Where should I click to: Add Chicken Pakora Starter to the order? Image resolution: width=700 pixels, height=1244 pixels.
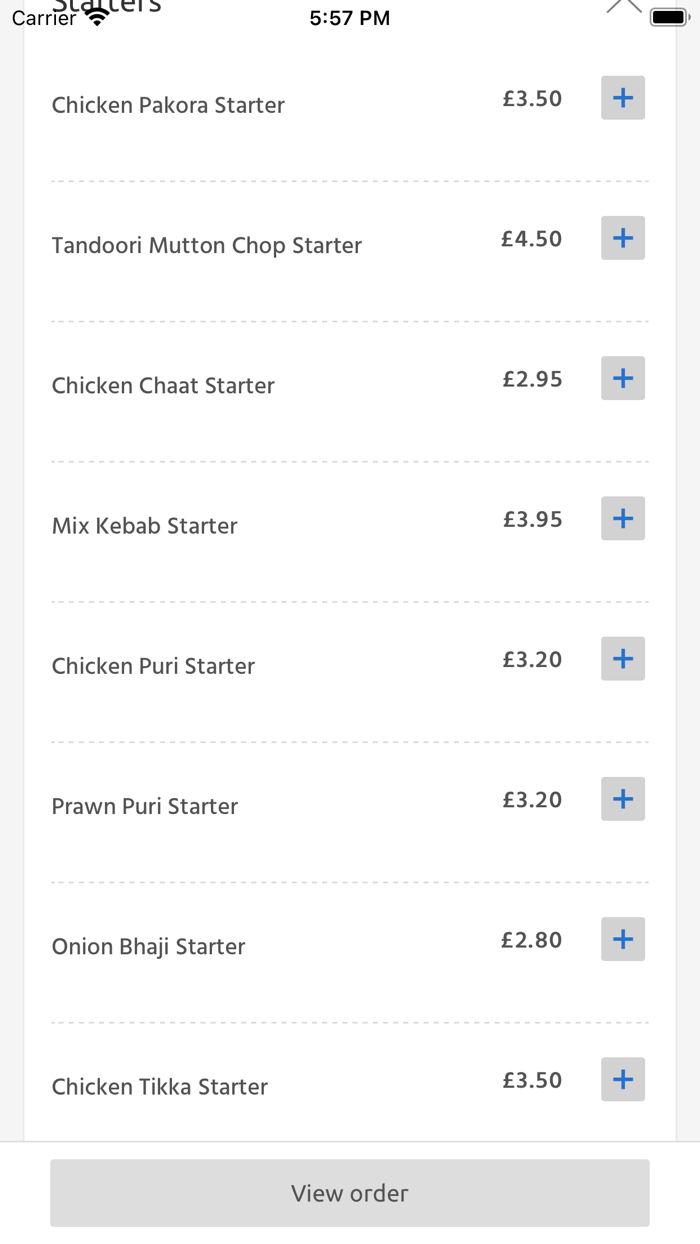622,97
